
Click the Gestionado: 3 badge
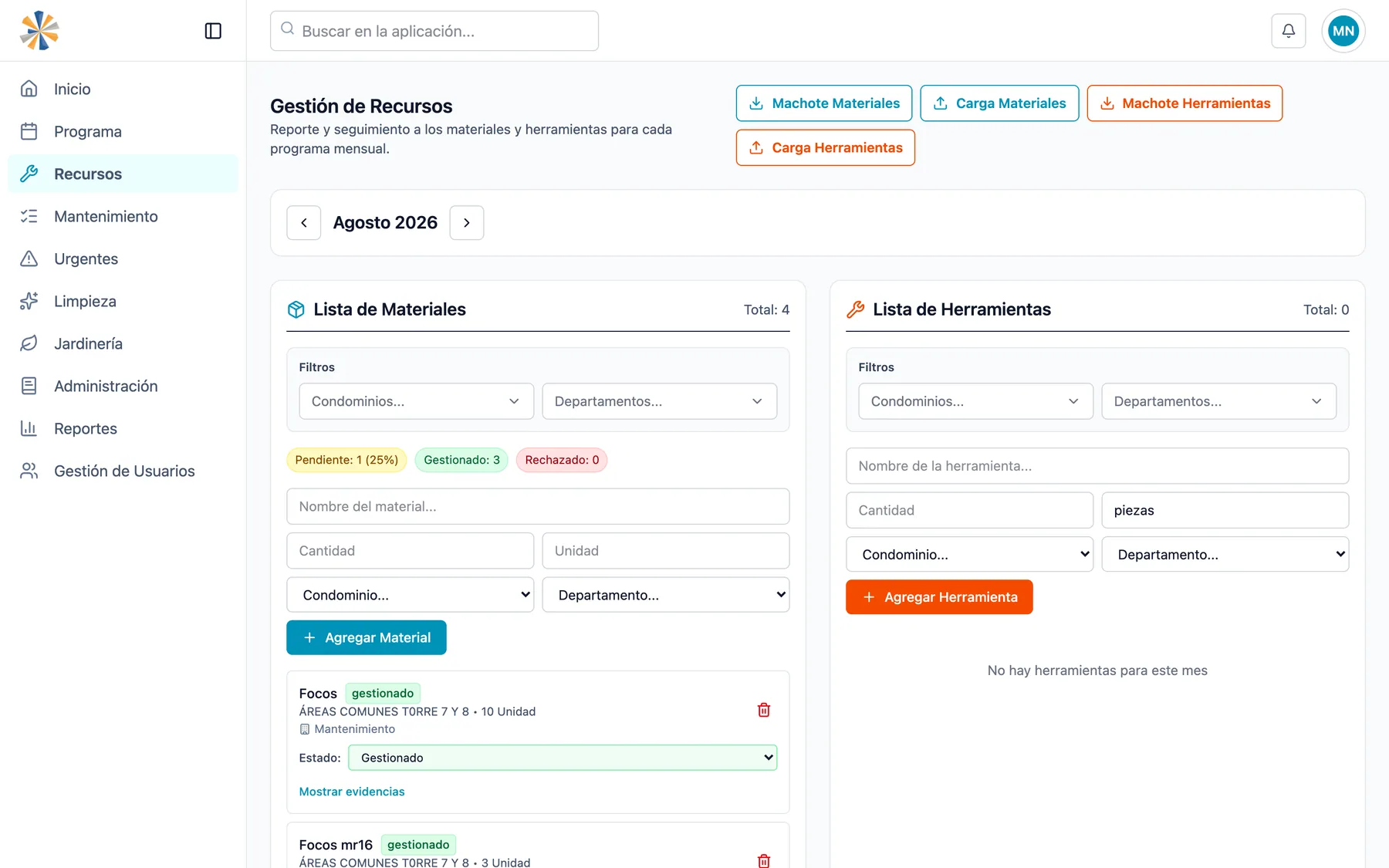tap(461, 460)
